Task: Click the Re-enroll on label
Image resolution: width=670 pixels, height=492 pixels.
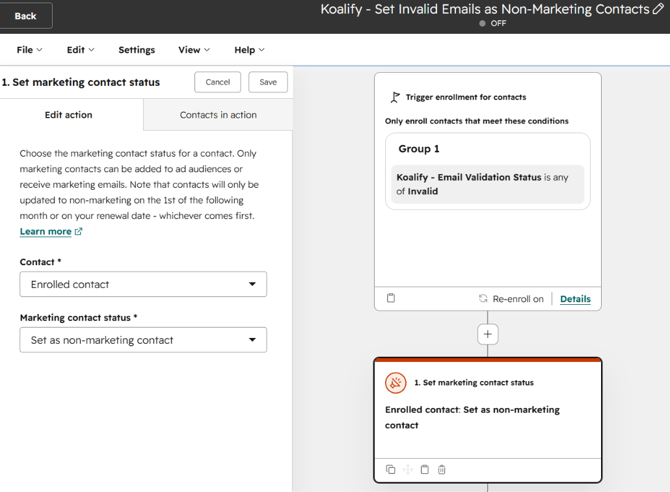Action: click(x=518, y=299)
